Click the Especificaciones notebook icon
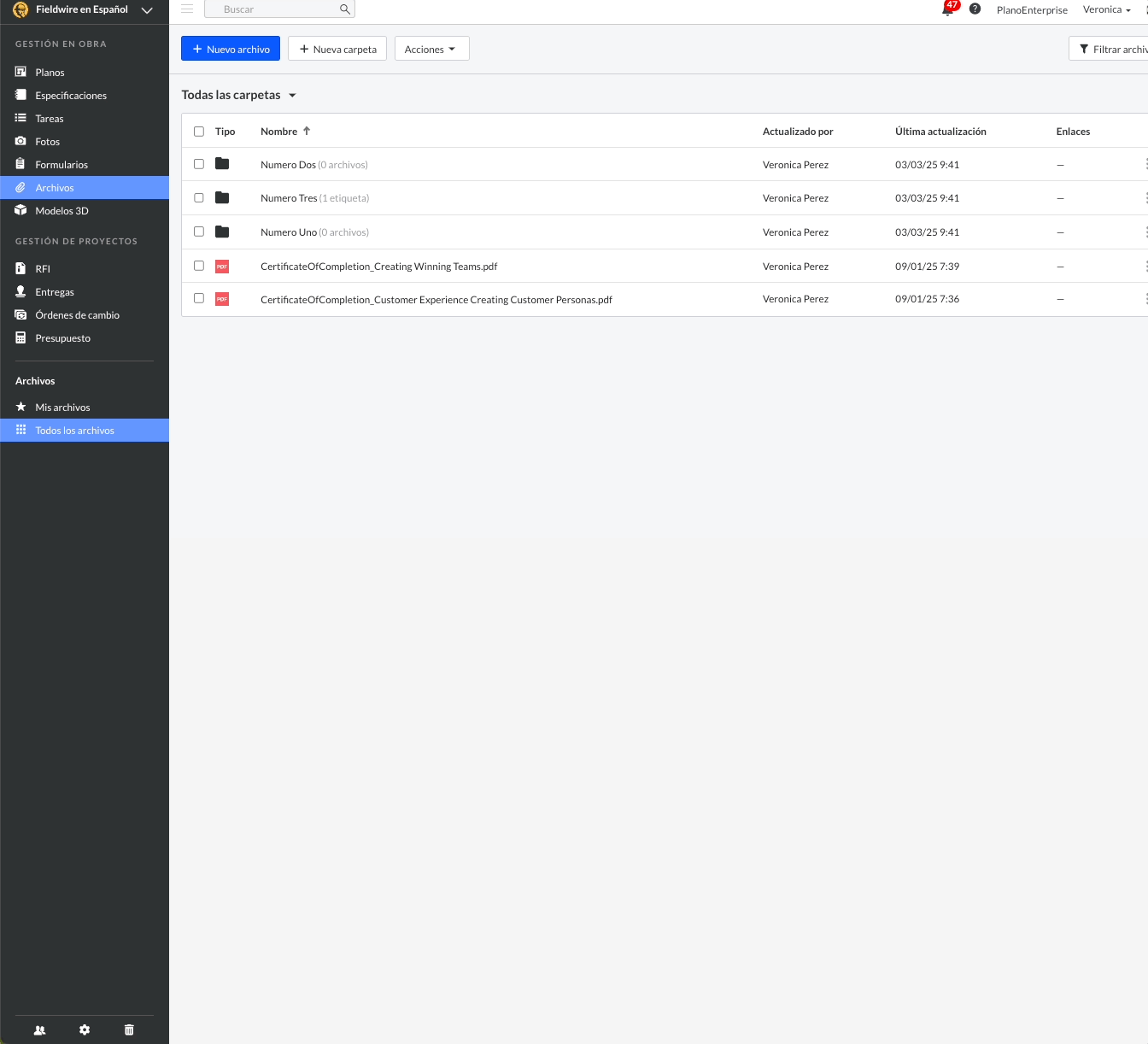The height and width of the screenshot is (1044, 1148). [x=20, y=95]
